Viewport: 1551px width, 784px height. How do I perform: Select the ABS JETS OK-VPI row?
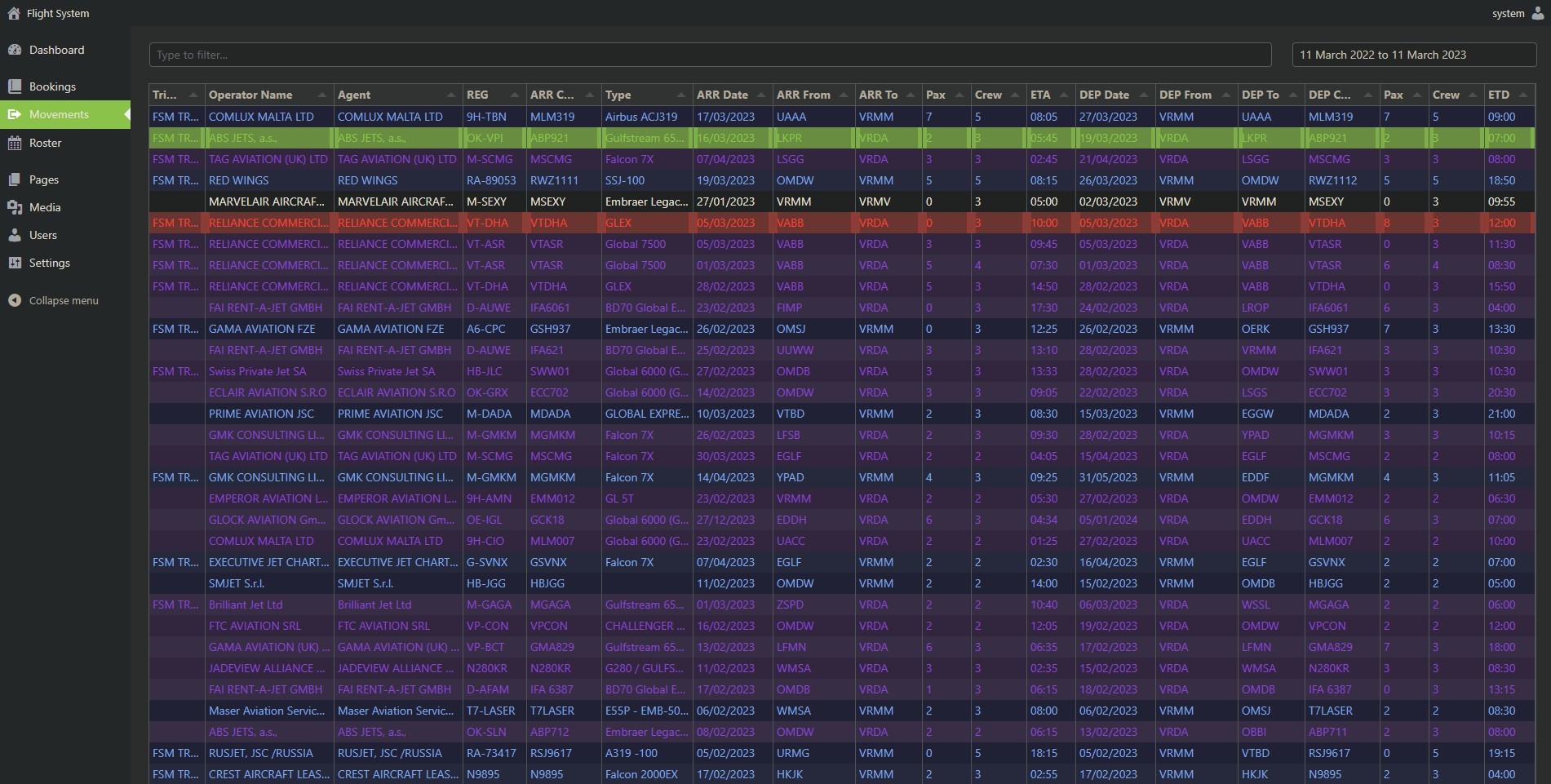(x=842, y=138)
